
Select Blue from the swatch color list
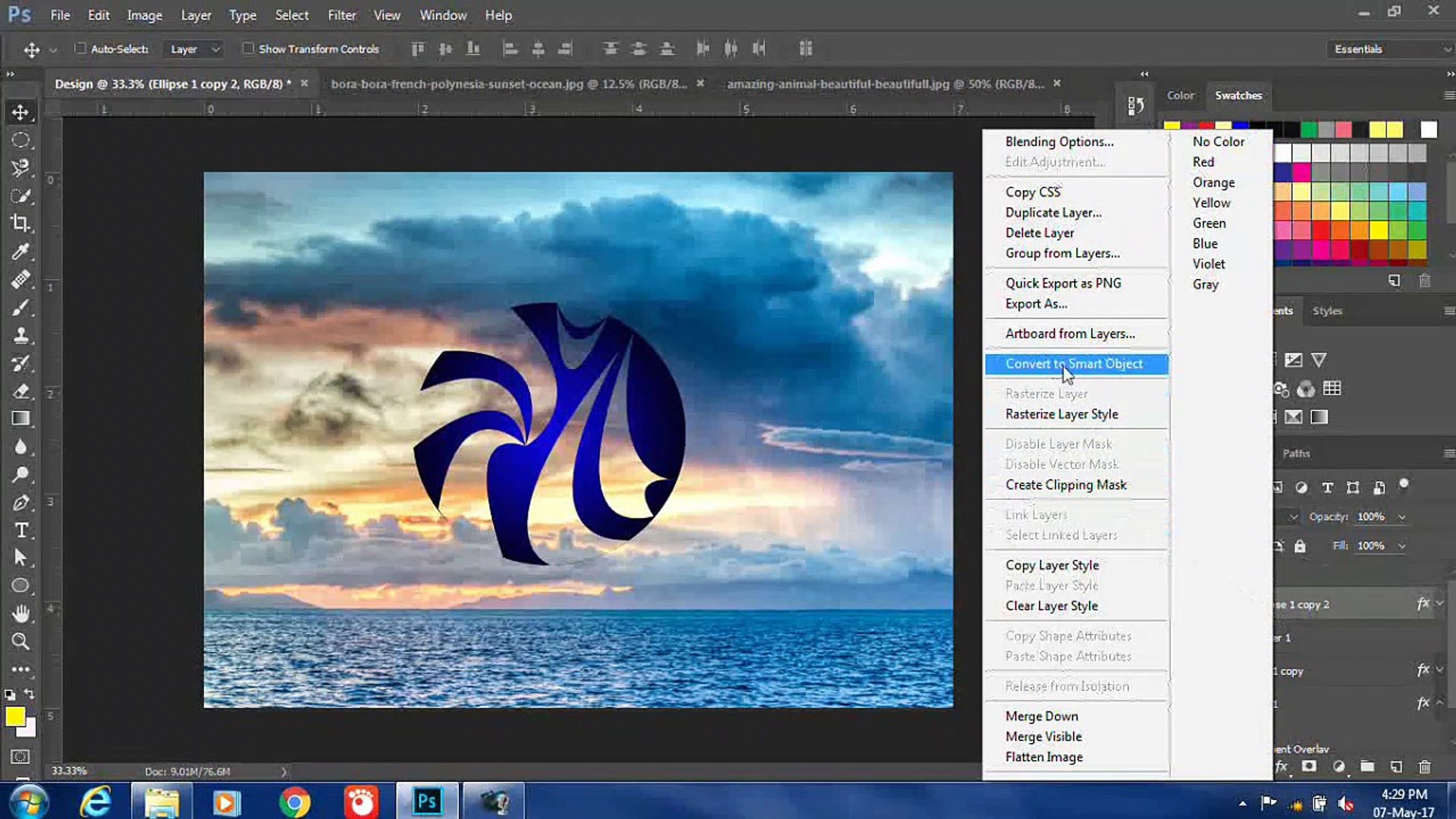pos(1204,243)
